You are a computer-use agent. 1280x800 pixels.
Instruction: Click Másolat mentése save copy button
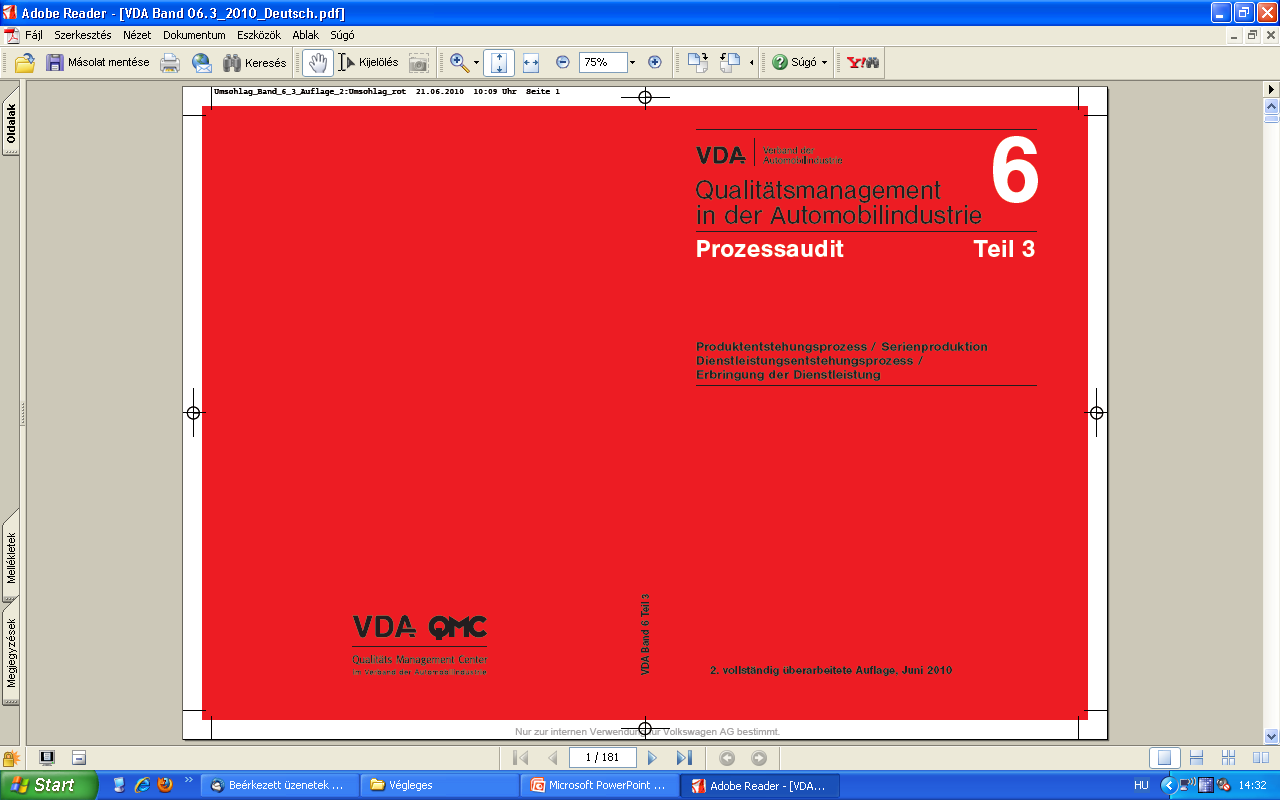tap(98, 62)
